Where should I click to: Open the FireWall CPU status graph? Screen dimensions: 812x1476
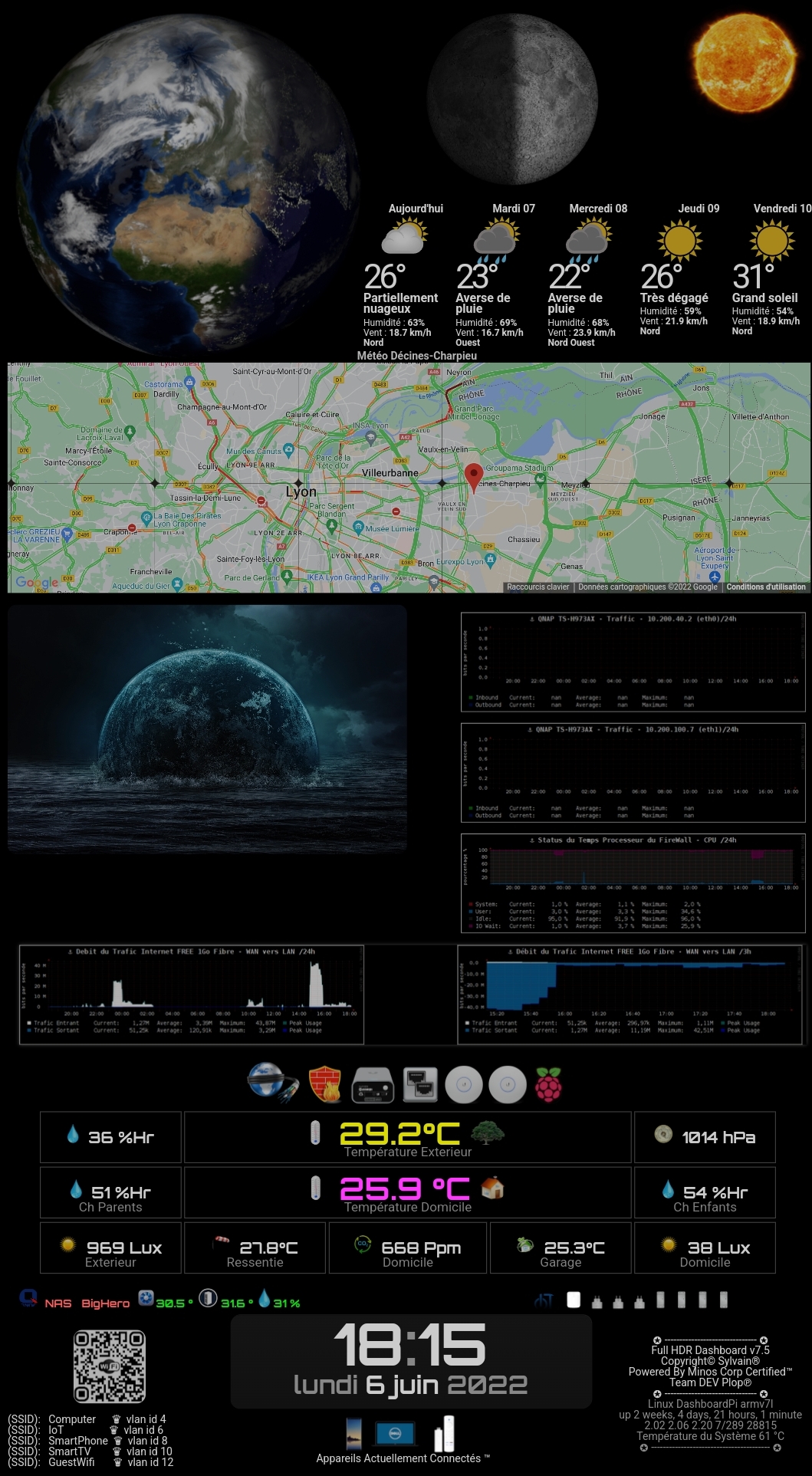(633, 883)
